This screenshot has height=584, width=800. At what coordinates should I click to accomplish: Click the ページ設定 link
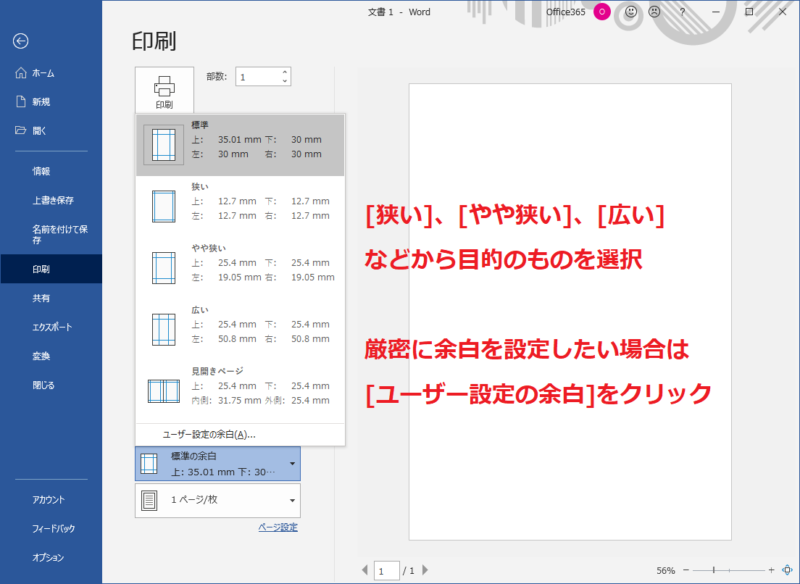278,527
